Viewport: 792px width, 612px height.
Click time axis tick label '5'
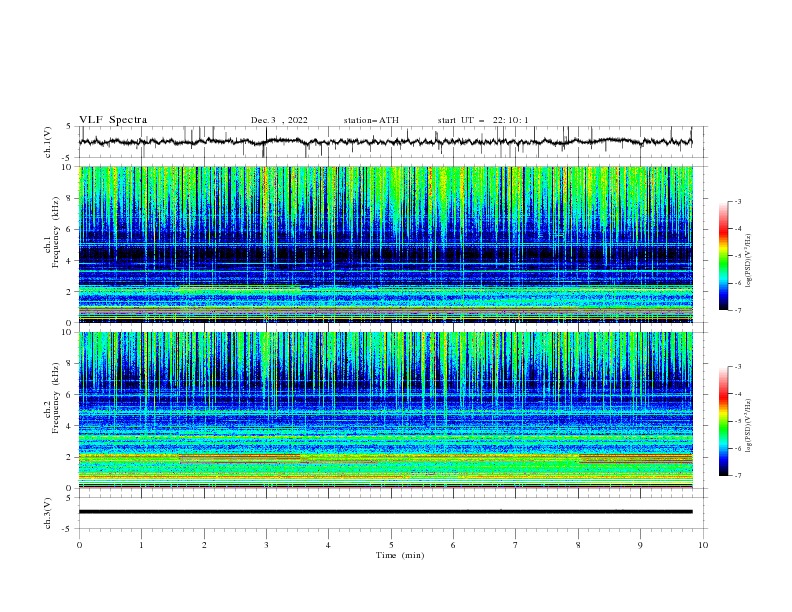point(391,545)
